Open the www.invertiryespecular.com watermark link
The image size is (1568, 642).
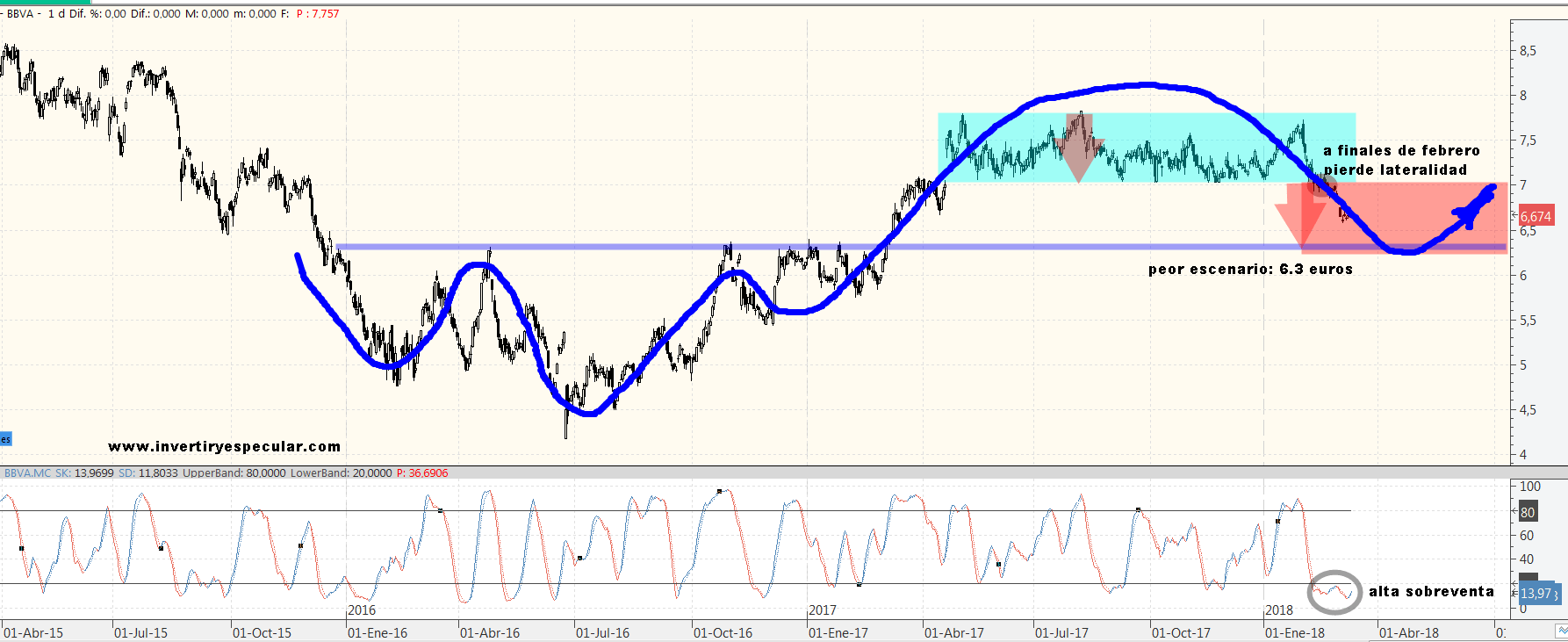tap(224, 446)
